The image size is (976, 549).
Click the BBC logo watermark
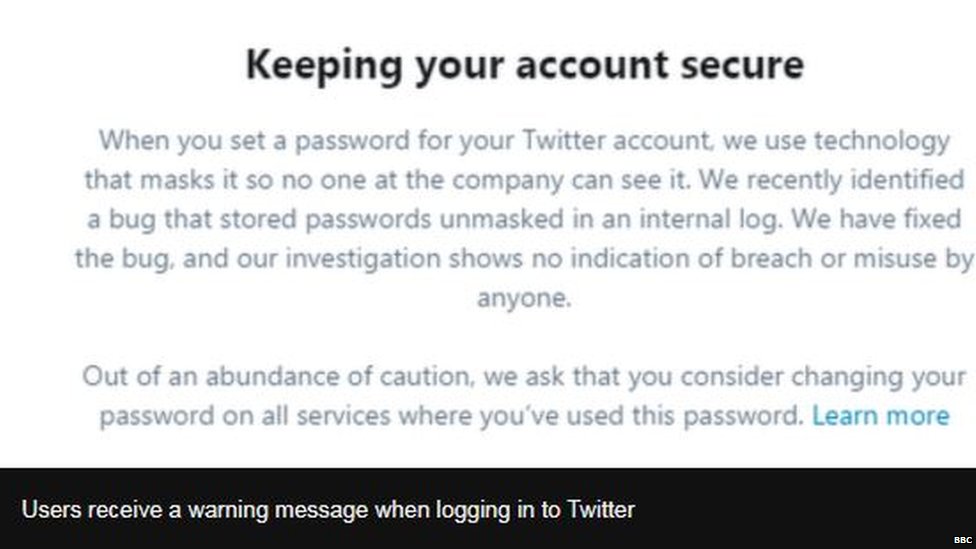[962, 540]
